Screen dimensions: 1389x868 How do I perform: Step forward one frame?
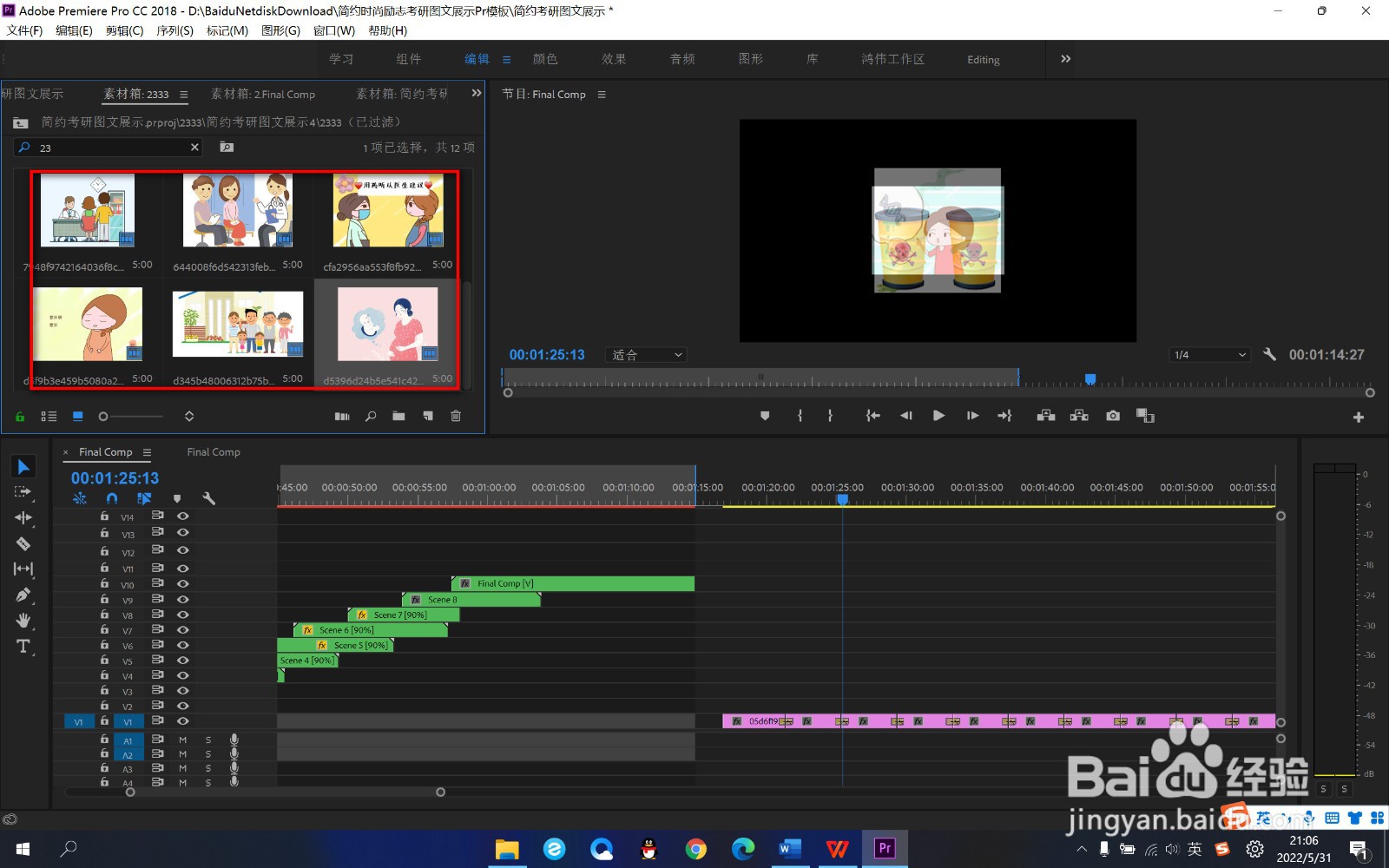[x=972, y=416]
